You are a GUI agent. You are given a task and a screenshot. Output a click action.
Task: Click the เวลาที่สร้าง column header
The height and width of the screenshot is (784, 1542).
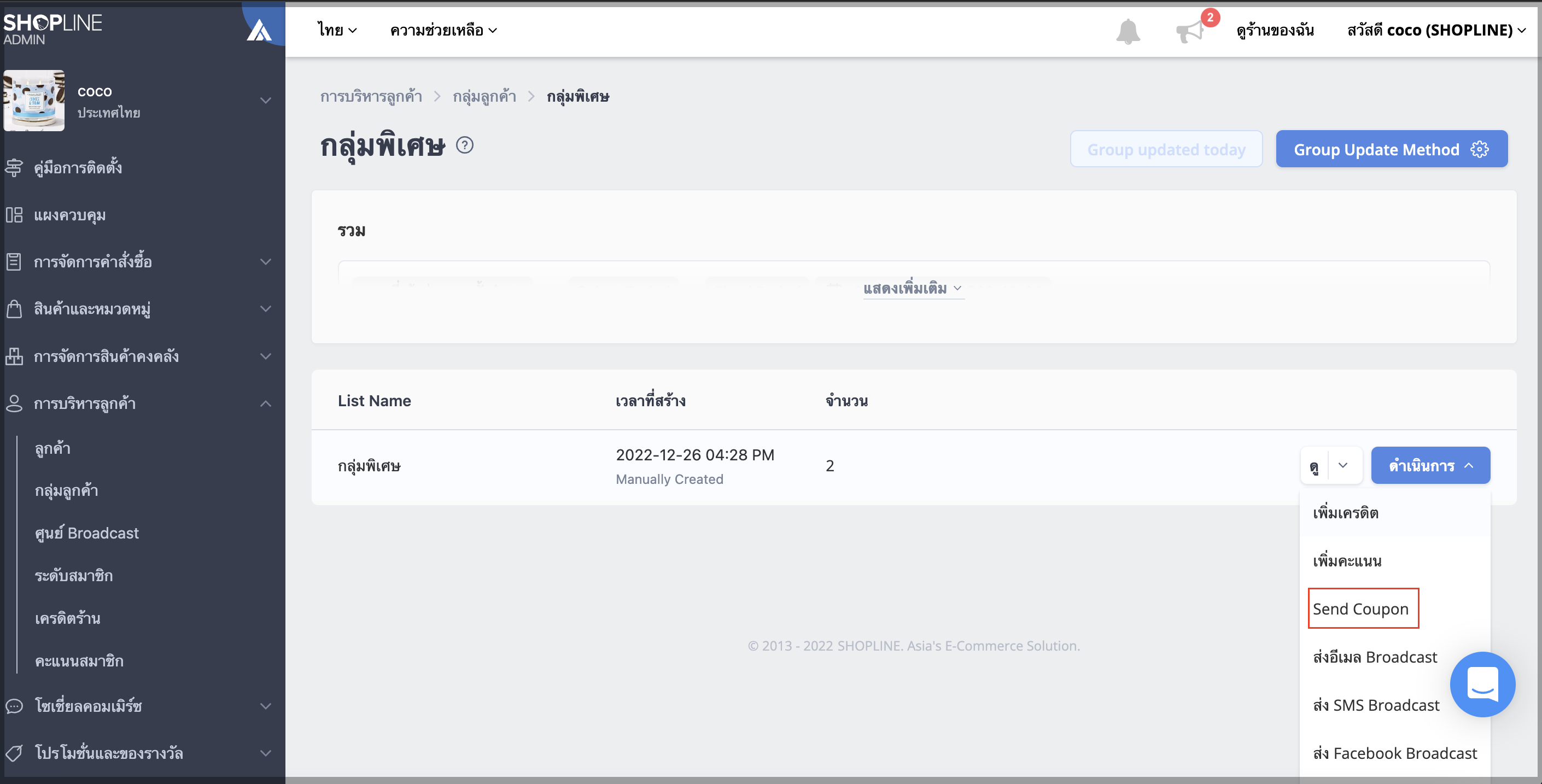651,400
